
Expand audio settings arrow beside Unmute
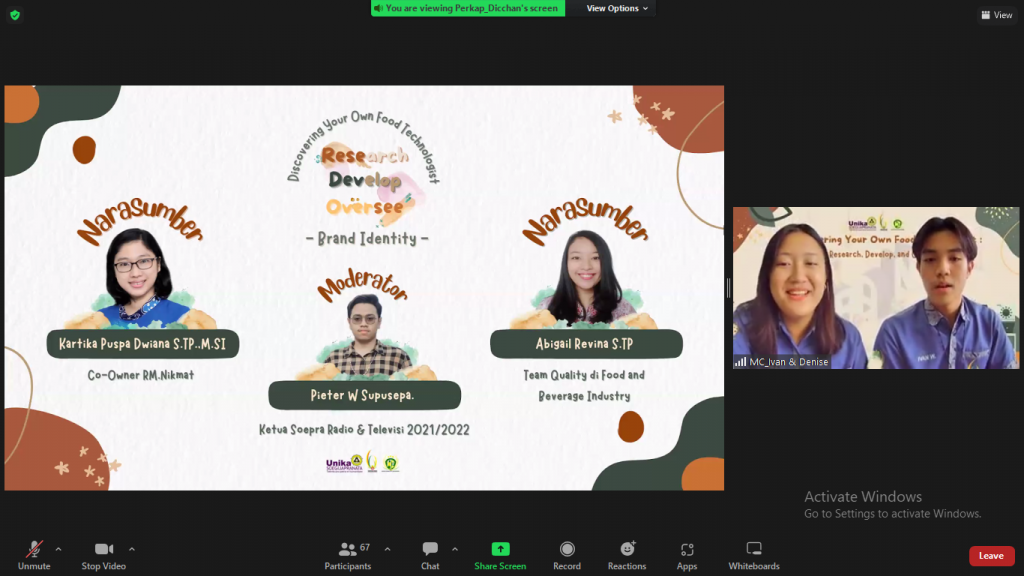click(58, 549)
